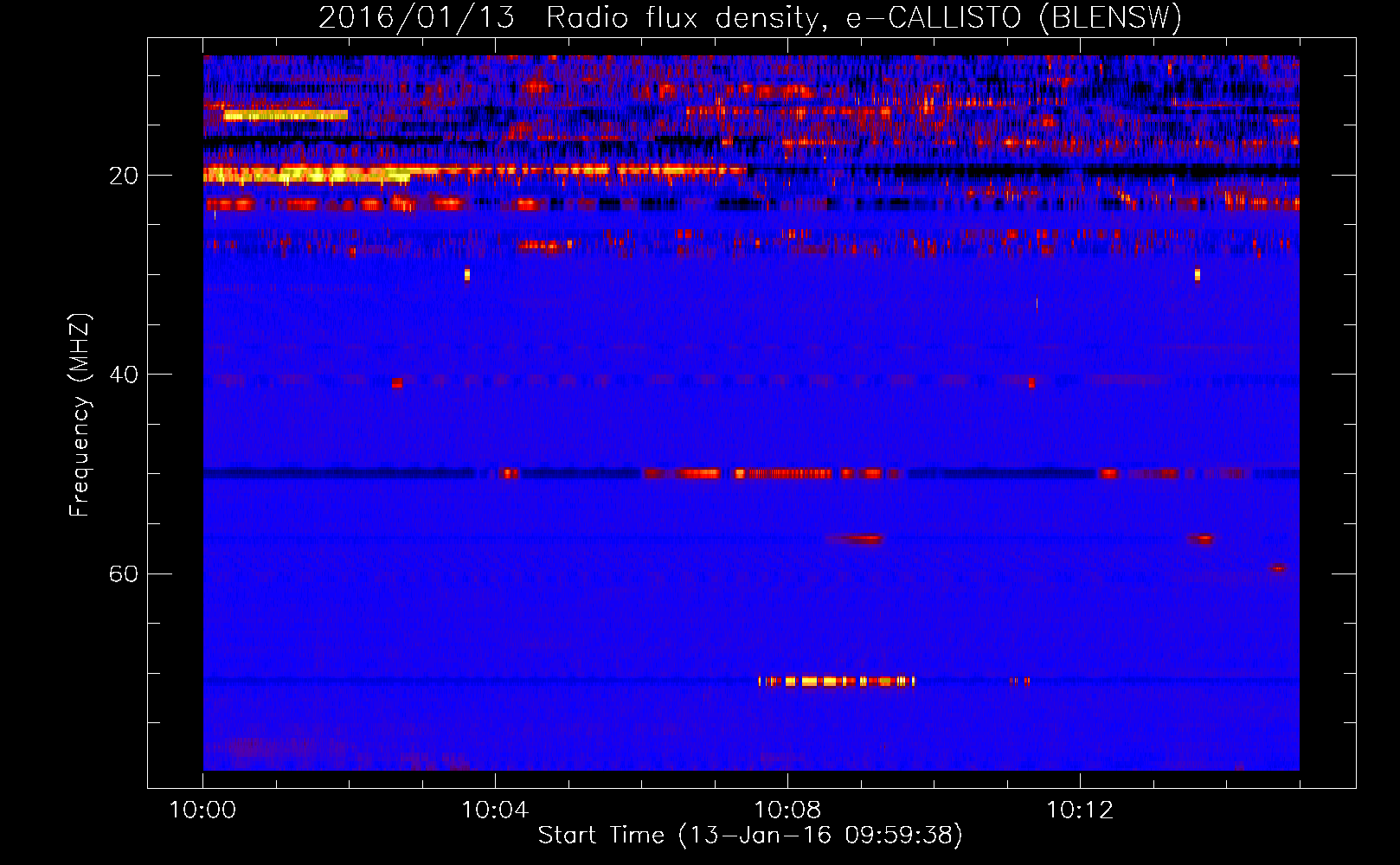Click the bright yellow burst near 72 MHz

click(837, 682)
